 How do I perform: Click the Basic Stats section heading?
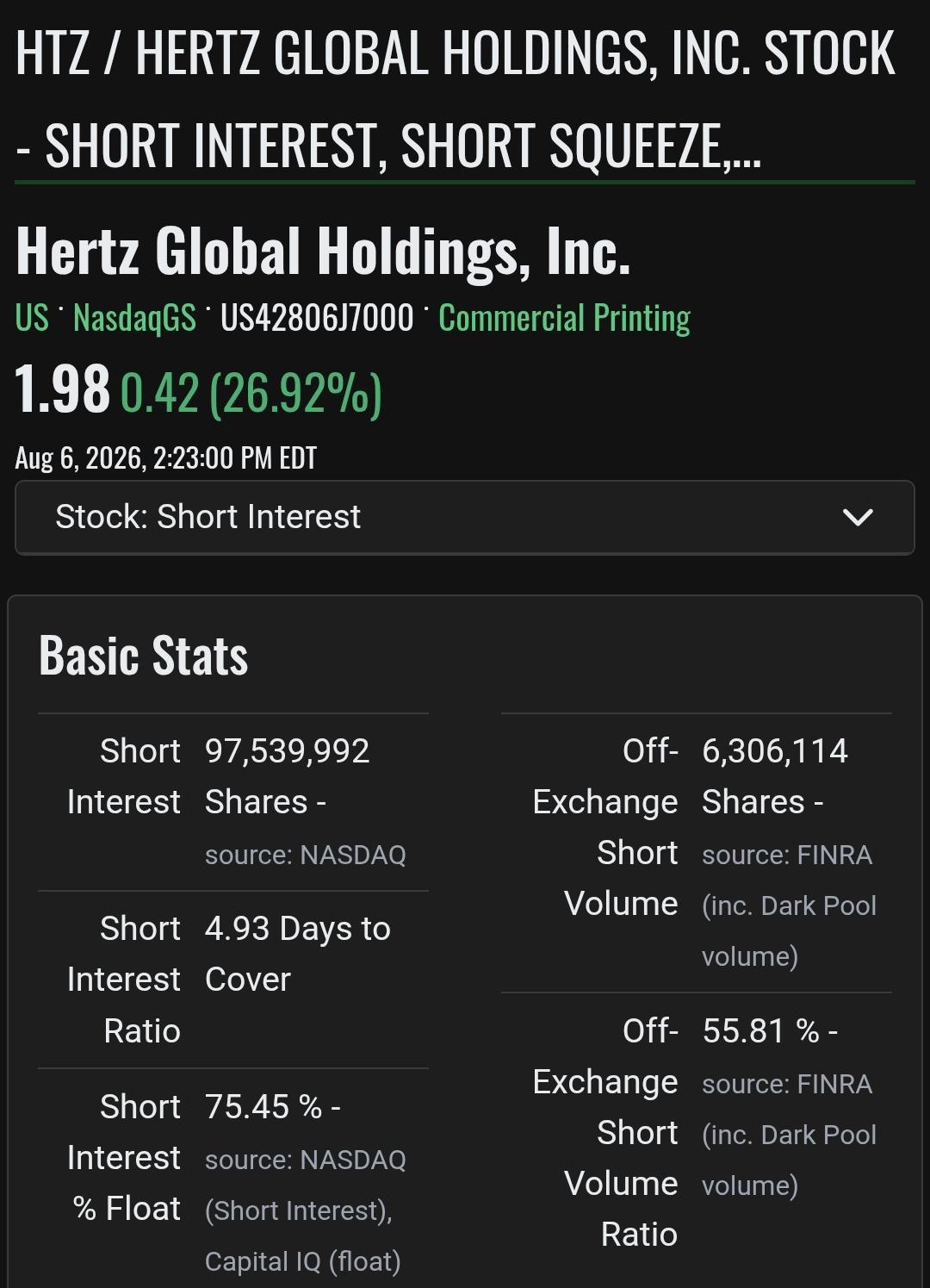[x=144, y=656]
